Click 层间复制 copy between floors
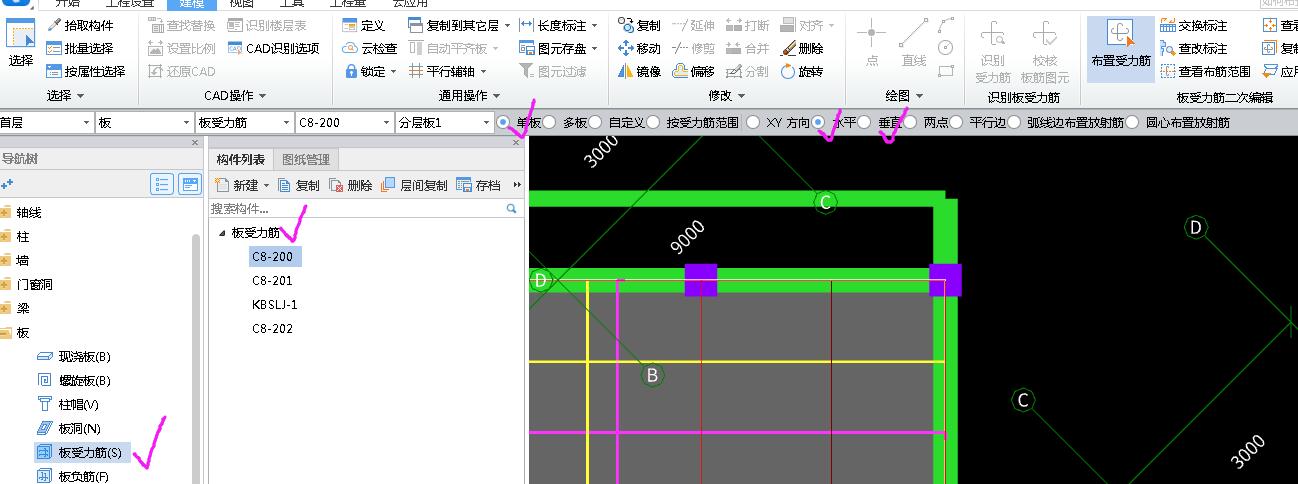 coord(415,185)
